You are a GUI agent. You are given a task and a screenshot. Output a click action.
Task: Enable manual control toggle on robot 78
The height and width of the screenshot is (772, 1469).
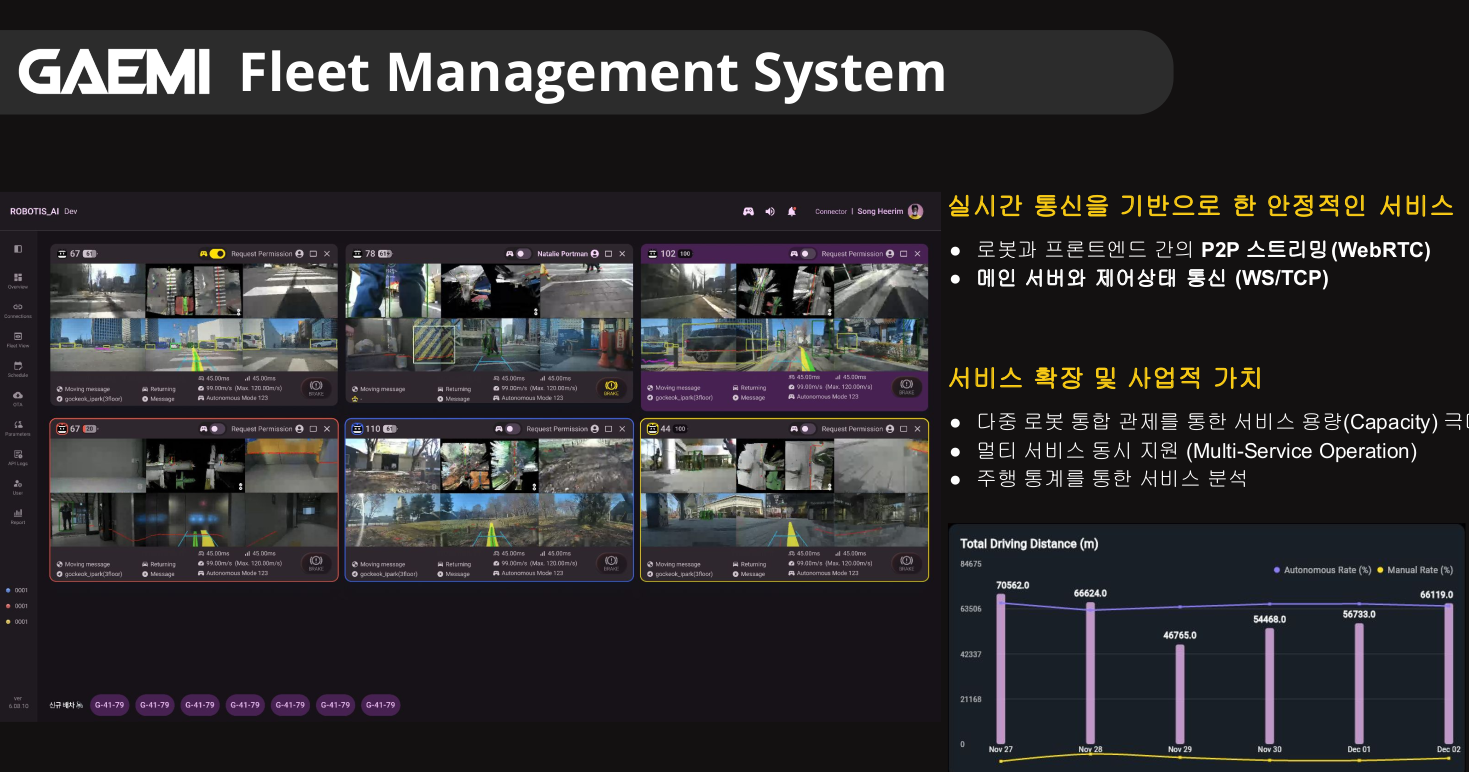522,254
